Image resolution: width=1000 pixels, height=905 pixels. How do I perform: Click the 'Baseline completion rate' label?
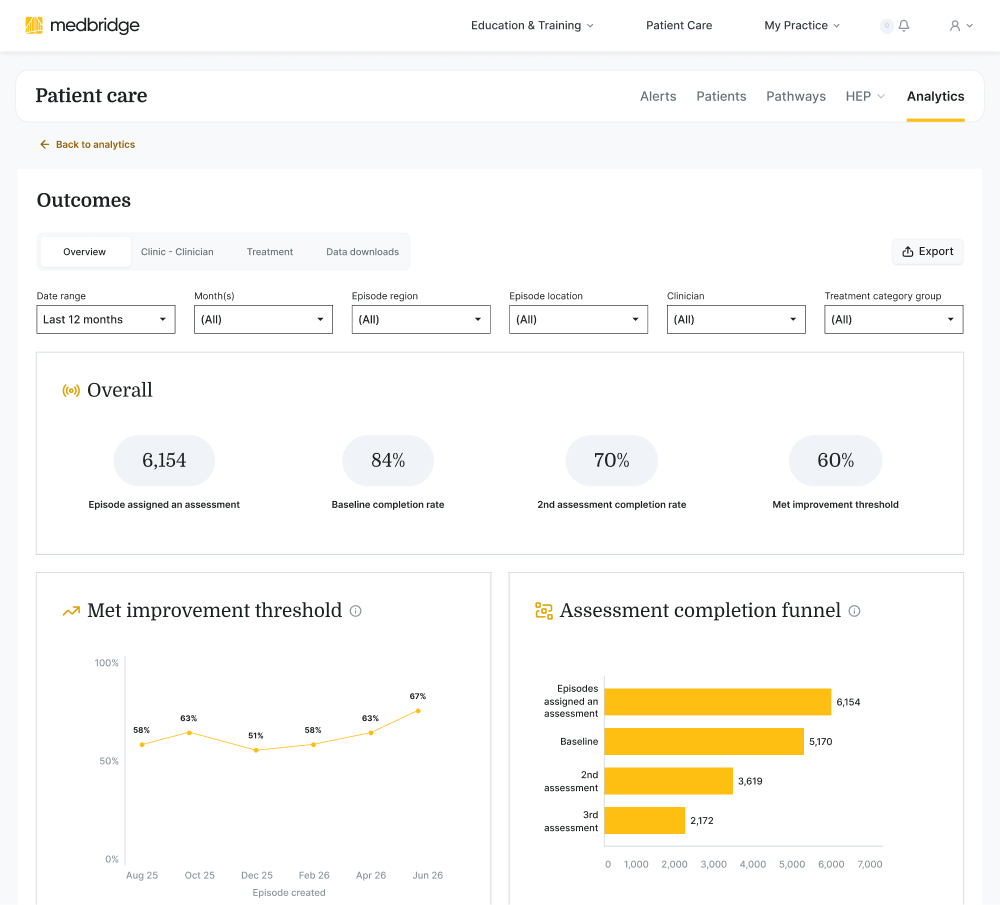pos(388,504)
